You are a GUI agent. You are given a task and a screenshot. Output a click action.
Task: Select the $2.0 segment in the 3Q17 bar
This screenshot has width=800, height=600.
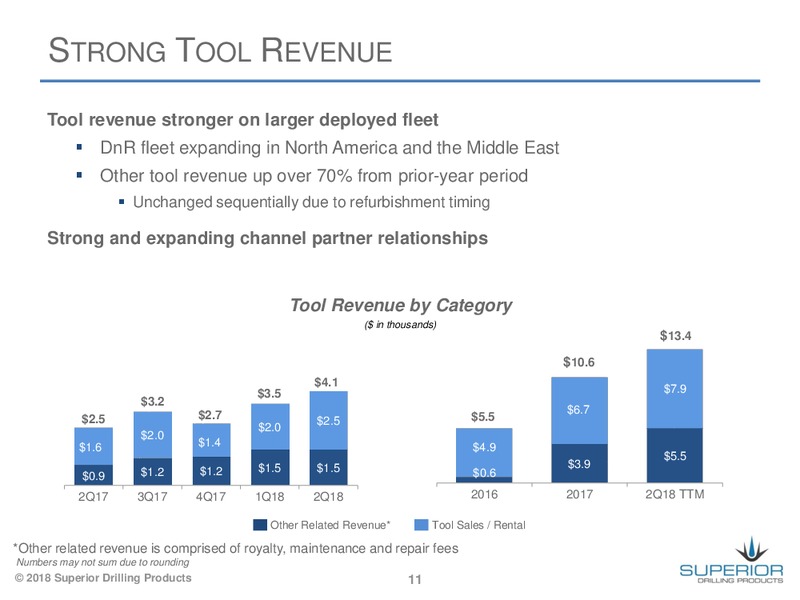[153, 435]
